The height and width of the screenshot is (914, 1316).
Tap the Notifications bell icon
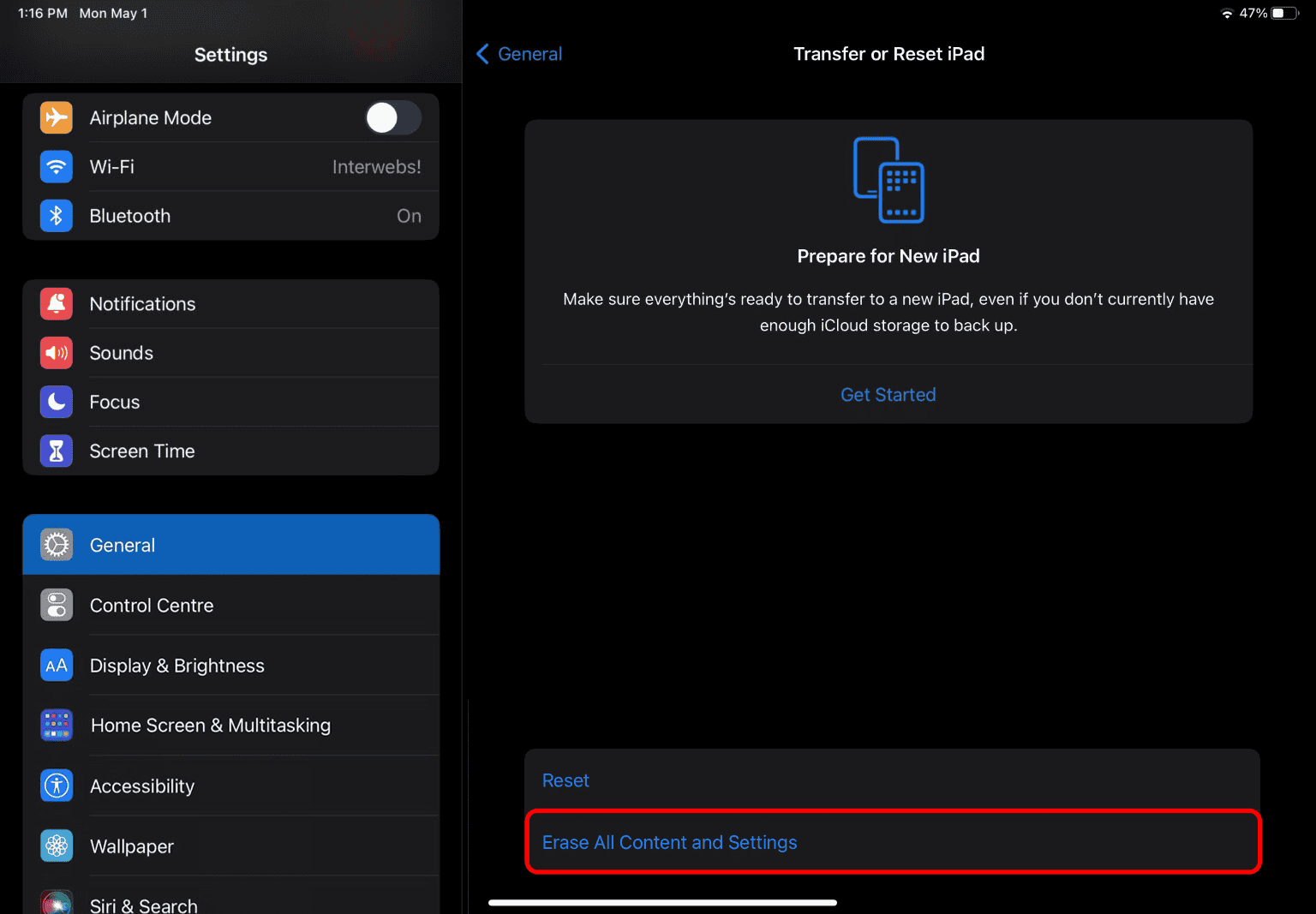point(57,304)
